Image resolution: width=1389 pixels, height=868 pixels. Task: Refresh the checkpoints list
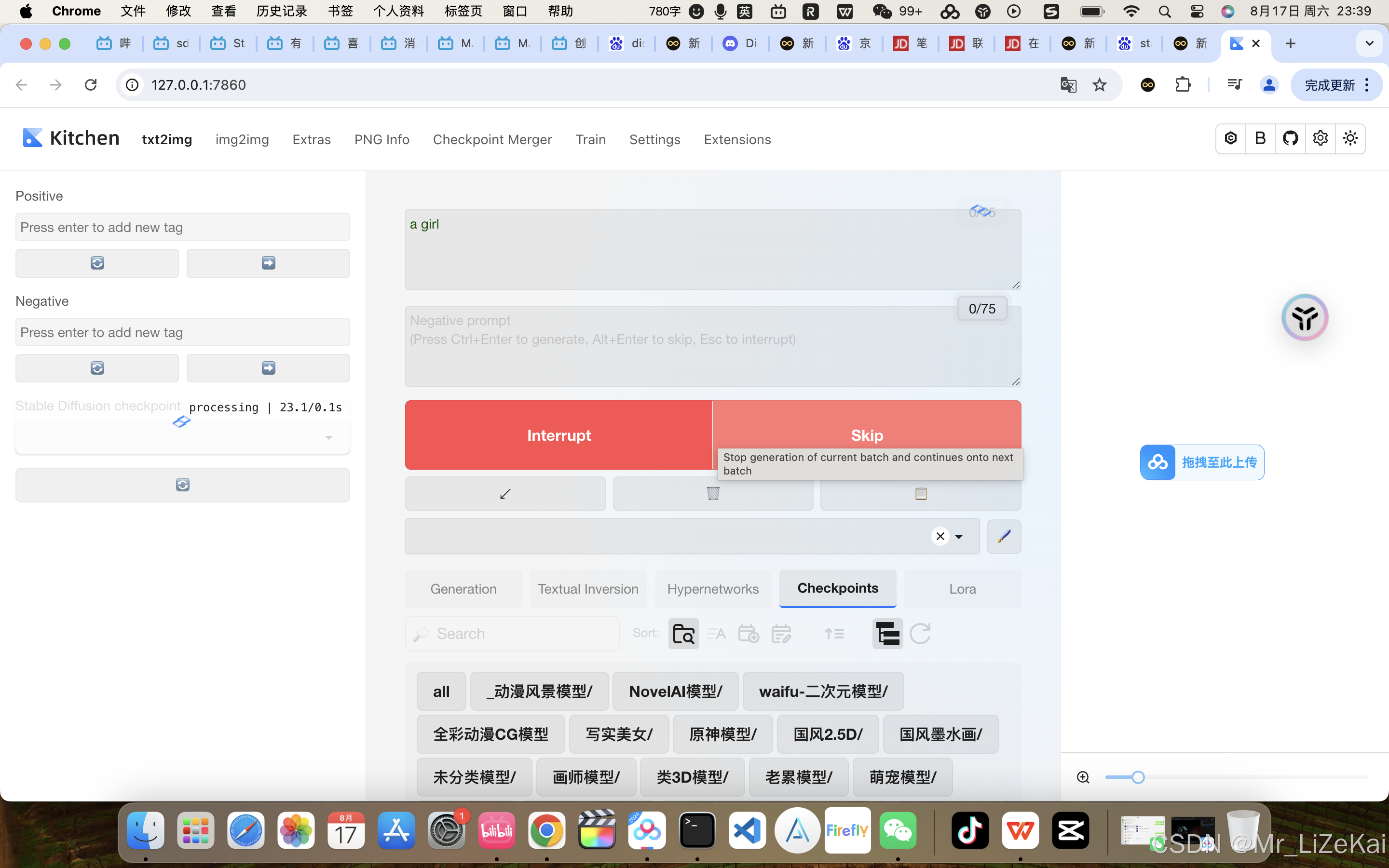(920, 634)
